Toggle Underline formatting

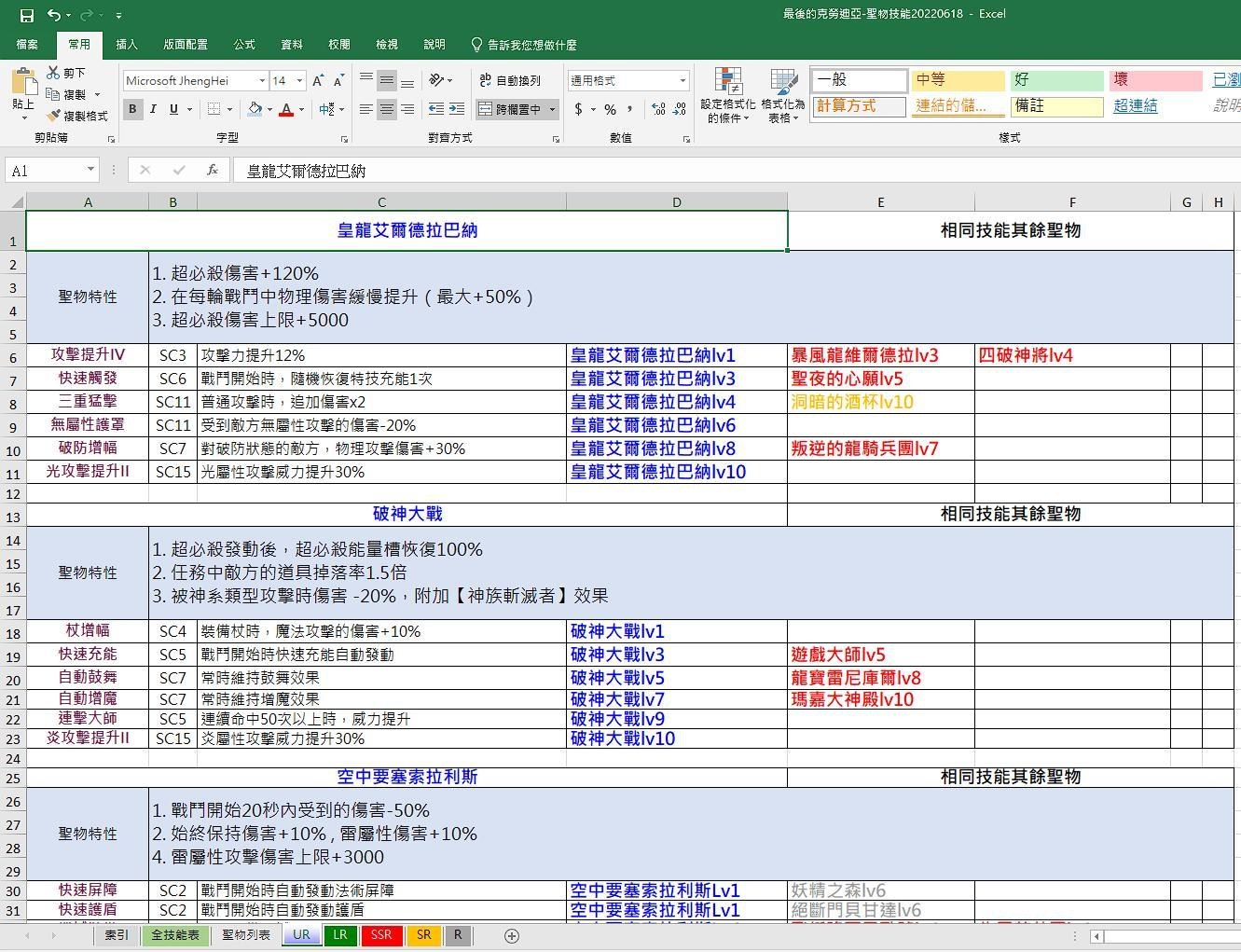click(x=172, y=109)
